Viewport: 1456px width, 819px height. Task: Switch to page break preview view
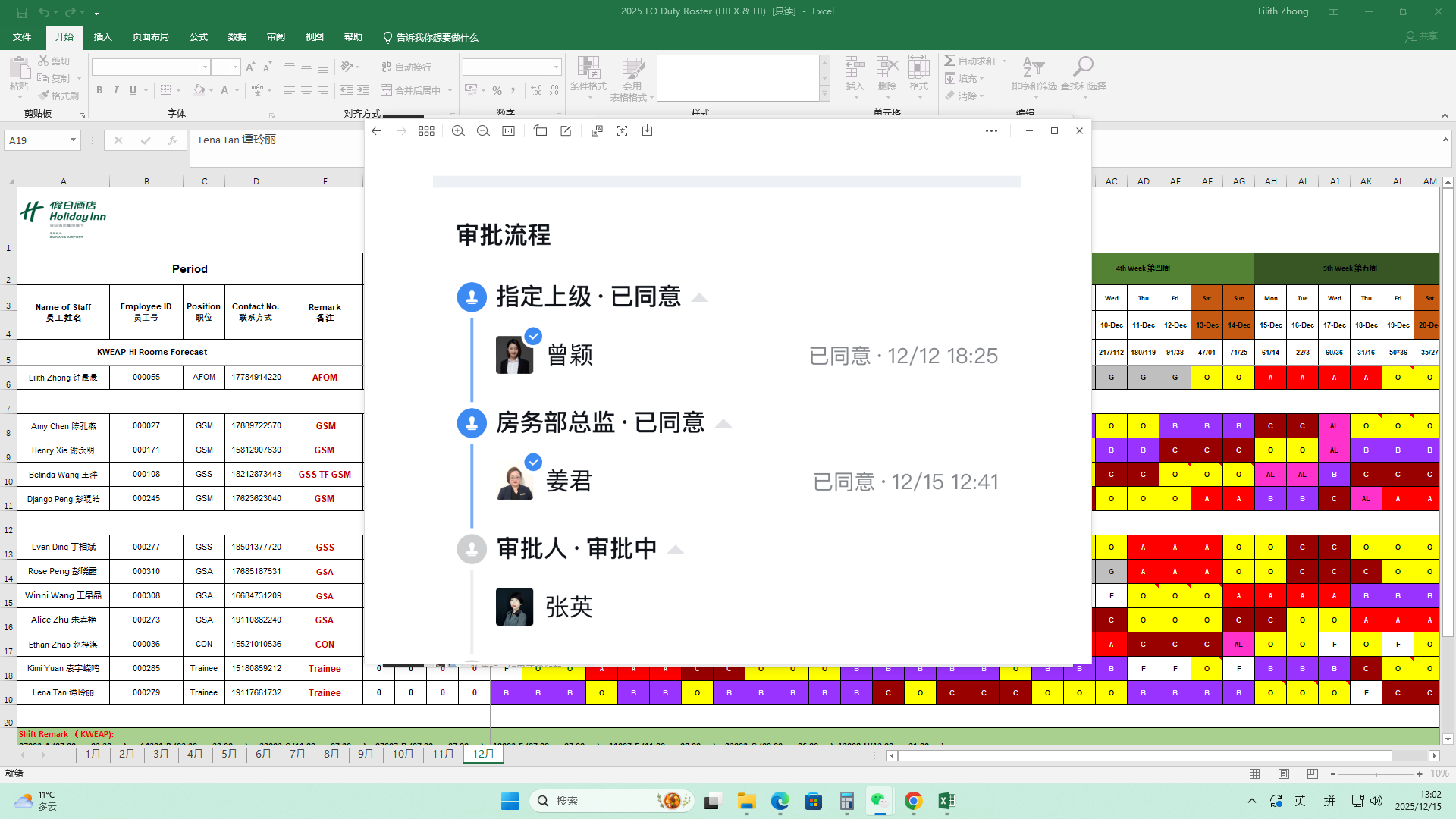pyautogui.click(x=1312, y=774)
